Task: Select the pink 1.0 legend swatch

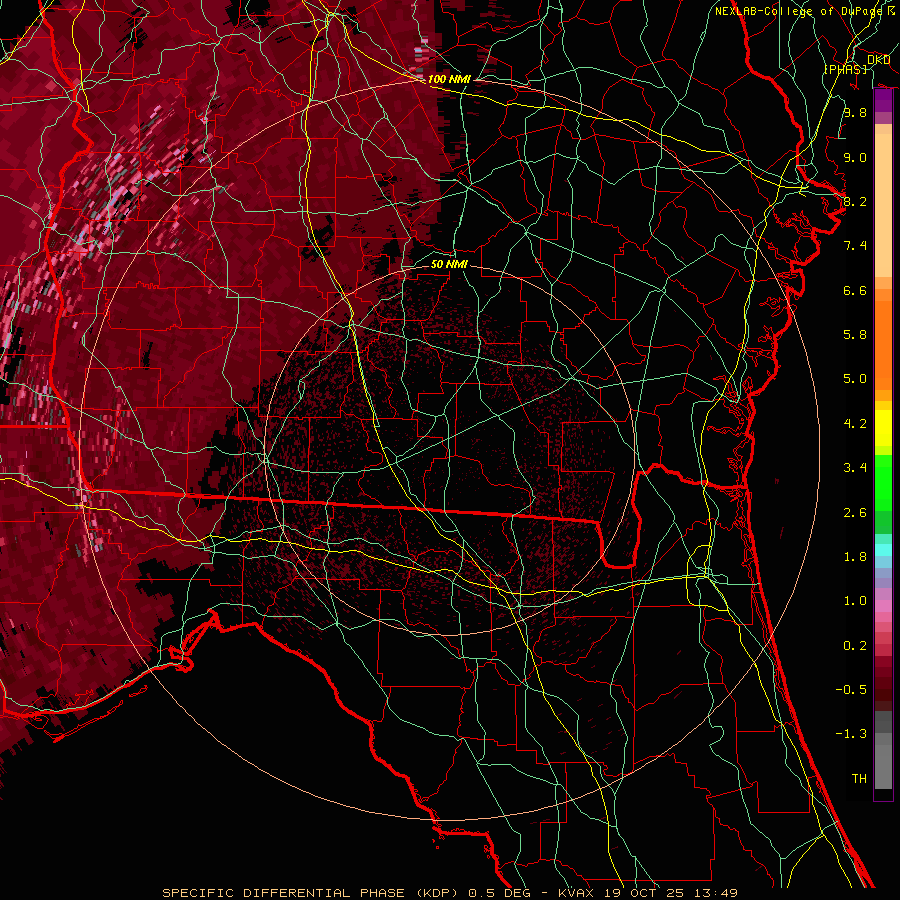Action: tap(883, 602)
